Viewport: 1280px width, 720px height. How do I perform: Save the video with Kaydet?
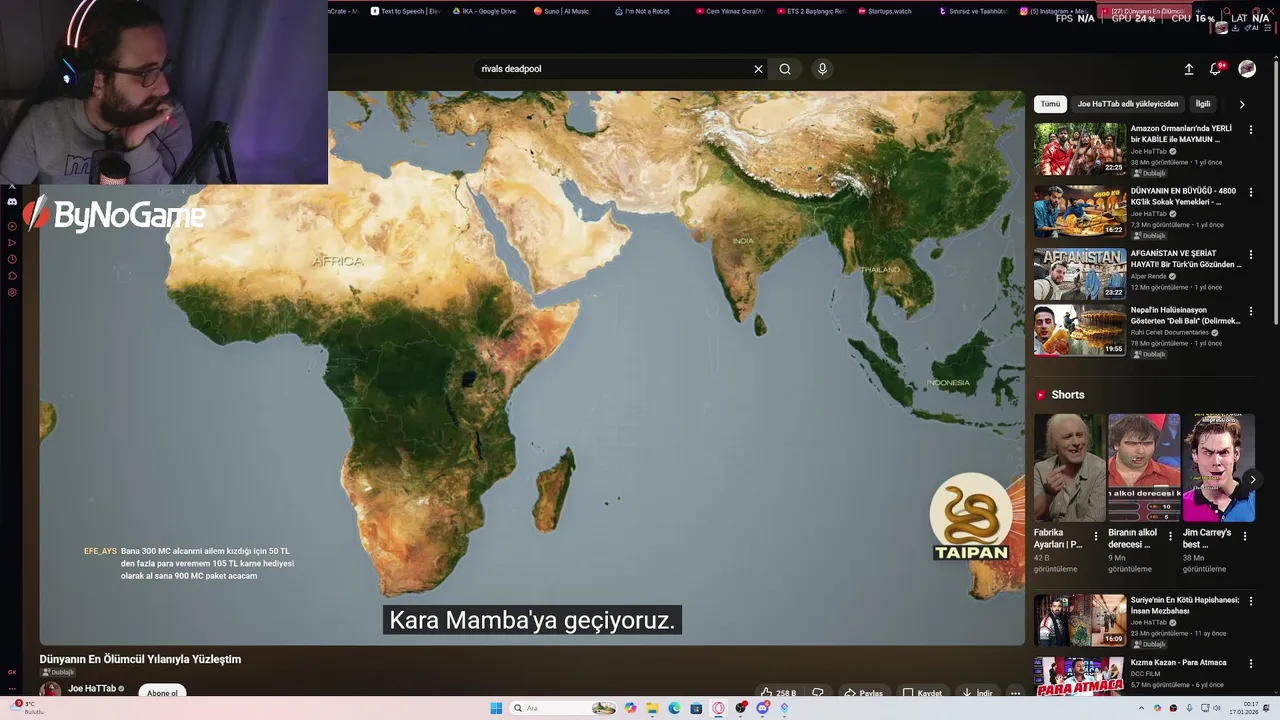click(923, 693)
